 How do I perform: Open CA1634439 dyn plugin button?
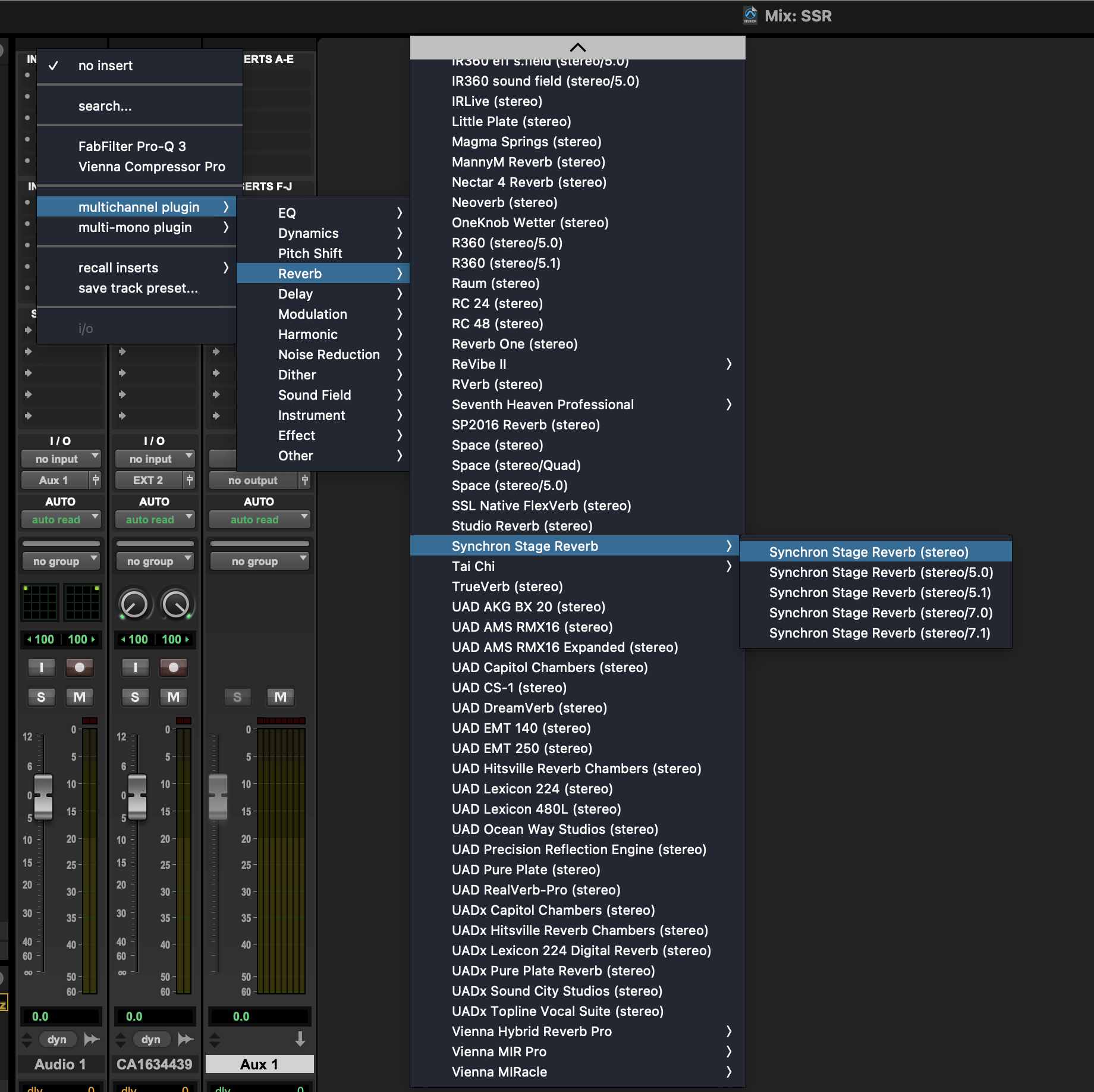click(x=151, y=1039)
